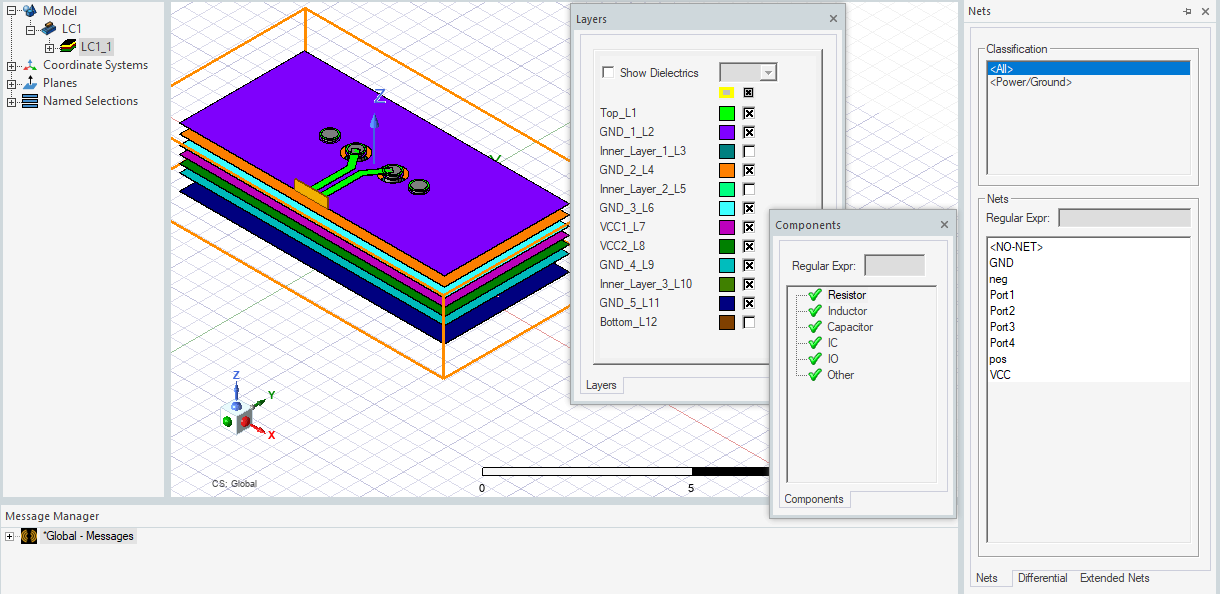Image resolution: width=1220 pixels, height=594 pixels.
Task: Switch to the Nets tab
Action: coord(987,578)
